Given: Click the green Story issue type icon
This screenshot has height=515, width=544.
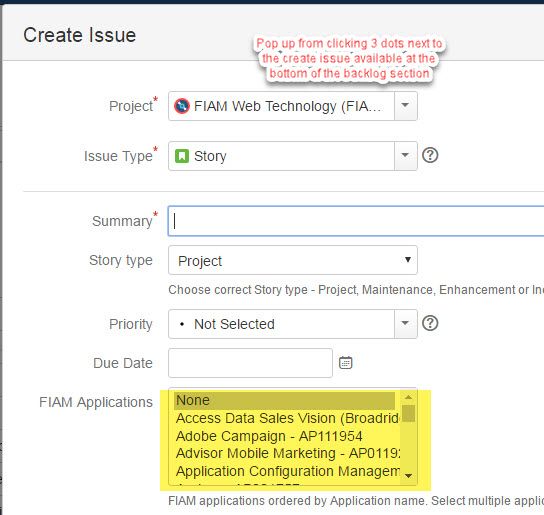Looking at the screenshot, I should click(x=182, y=156).
